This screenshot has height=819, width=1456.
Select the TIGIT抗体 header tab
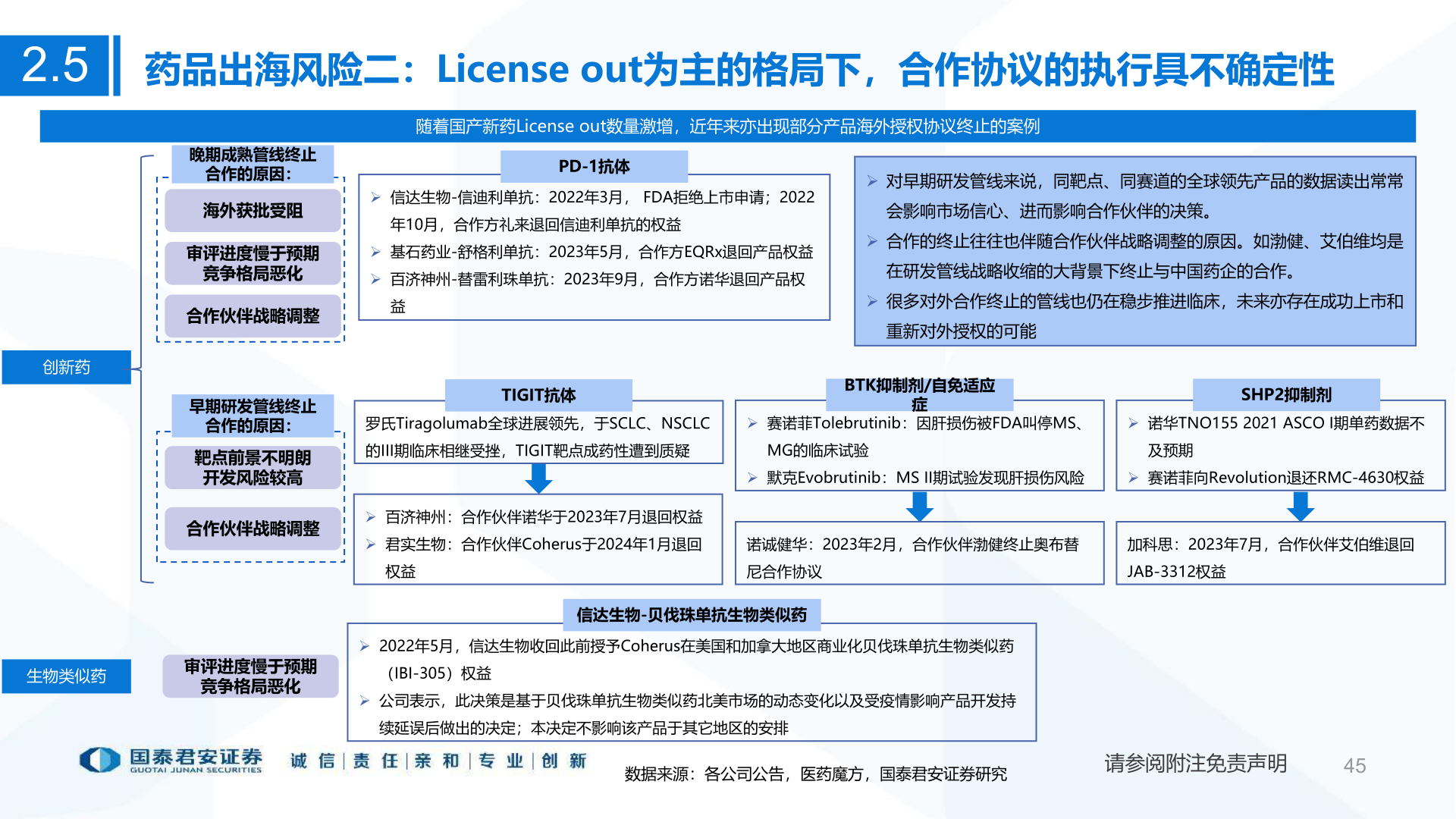click(538, 394)
